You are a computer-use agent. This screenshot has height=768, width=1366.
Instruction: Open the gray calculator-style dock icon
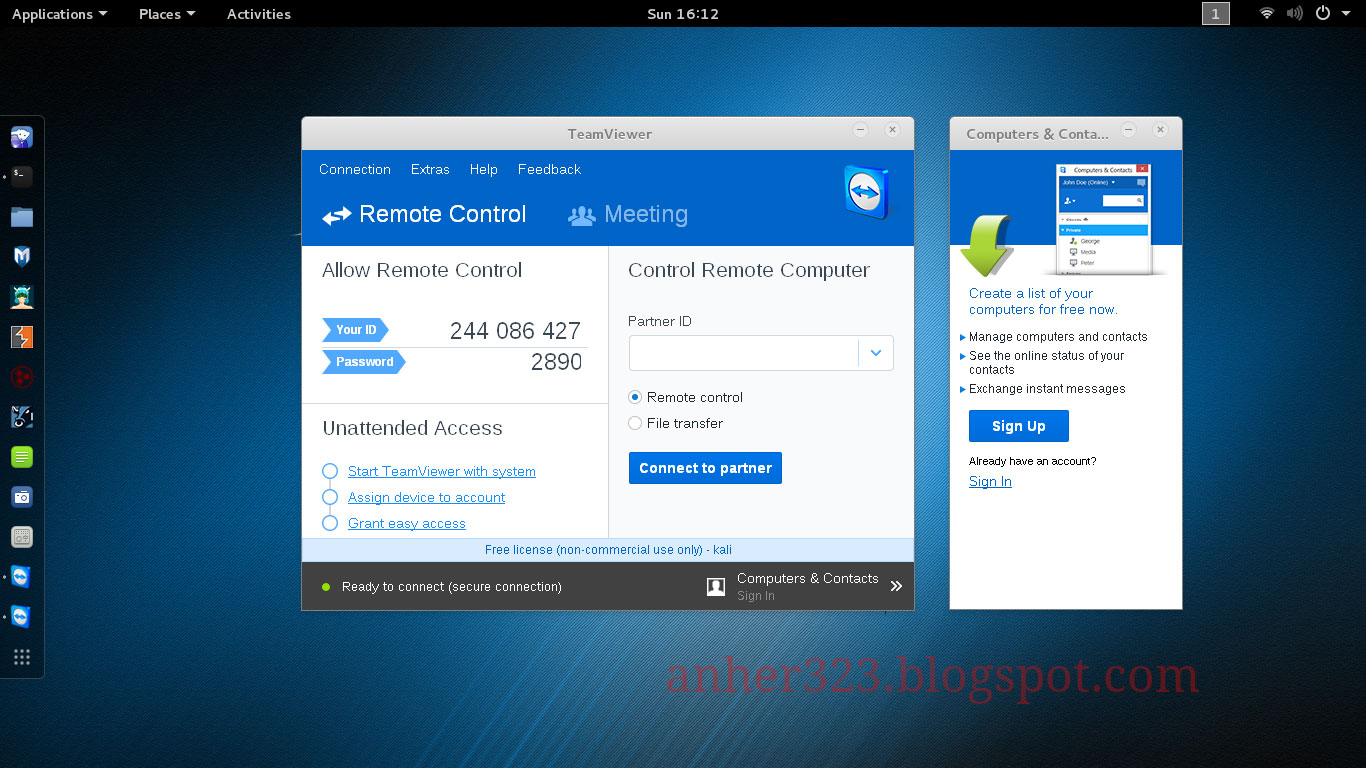pyautogui.click(x=22, y=537)
